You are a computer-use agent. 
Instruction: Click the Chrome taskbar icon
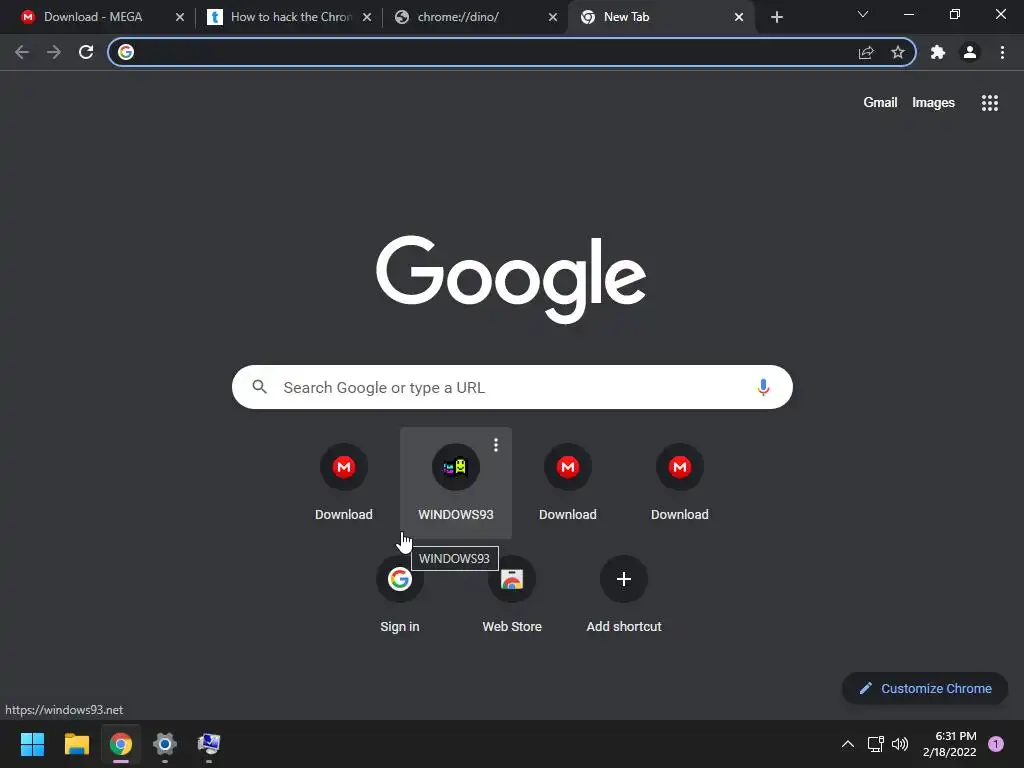(121, 744)
